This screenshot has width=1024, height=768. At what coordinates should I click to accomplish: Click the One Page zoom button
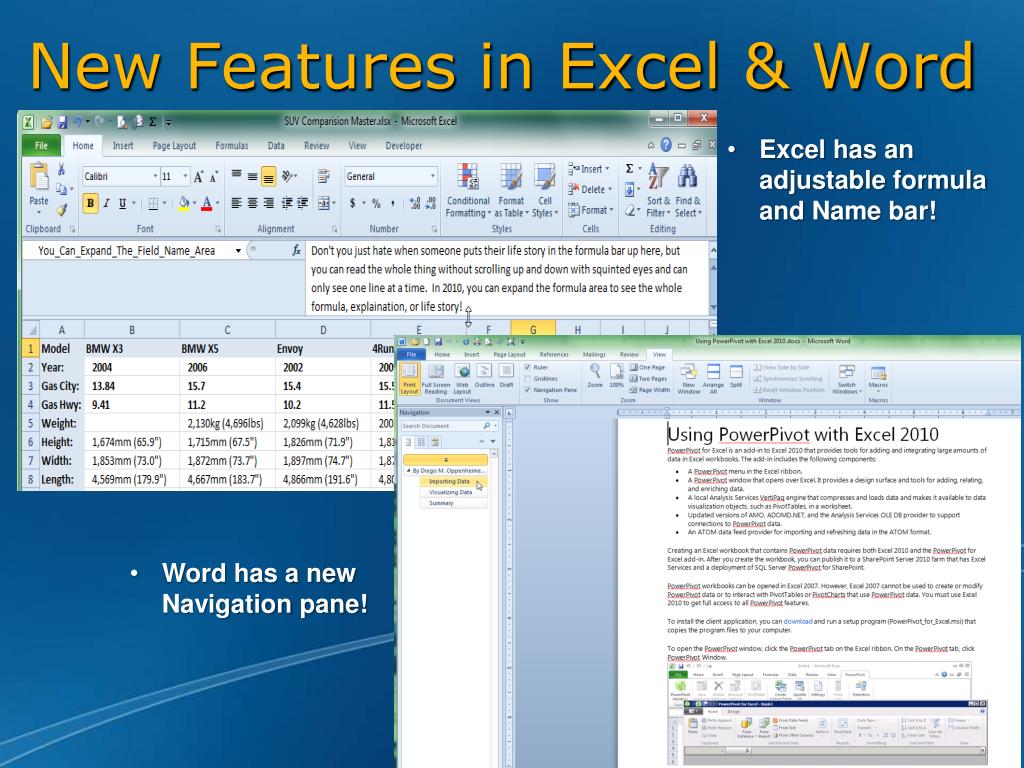[647, 368]
